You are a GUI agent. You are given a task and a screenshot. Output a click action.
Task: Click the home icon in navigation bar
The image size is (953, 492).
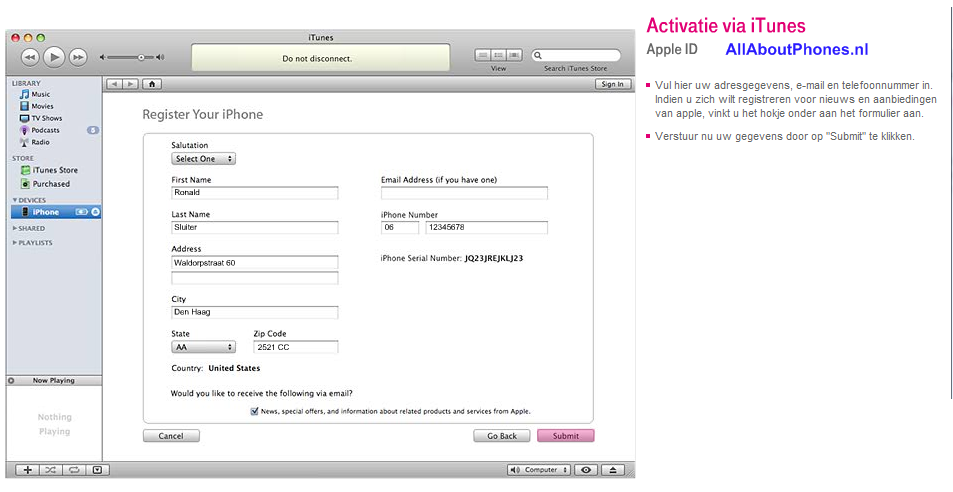pyautogui.click(x=153, y=84)
